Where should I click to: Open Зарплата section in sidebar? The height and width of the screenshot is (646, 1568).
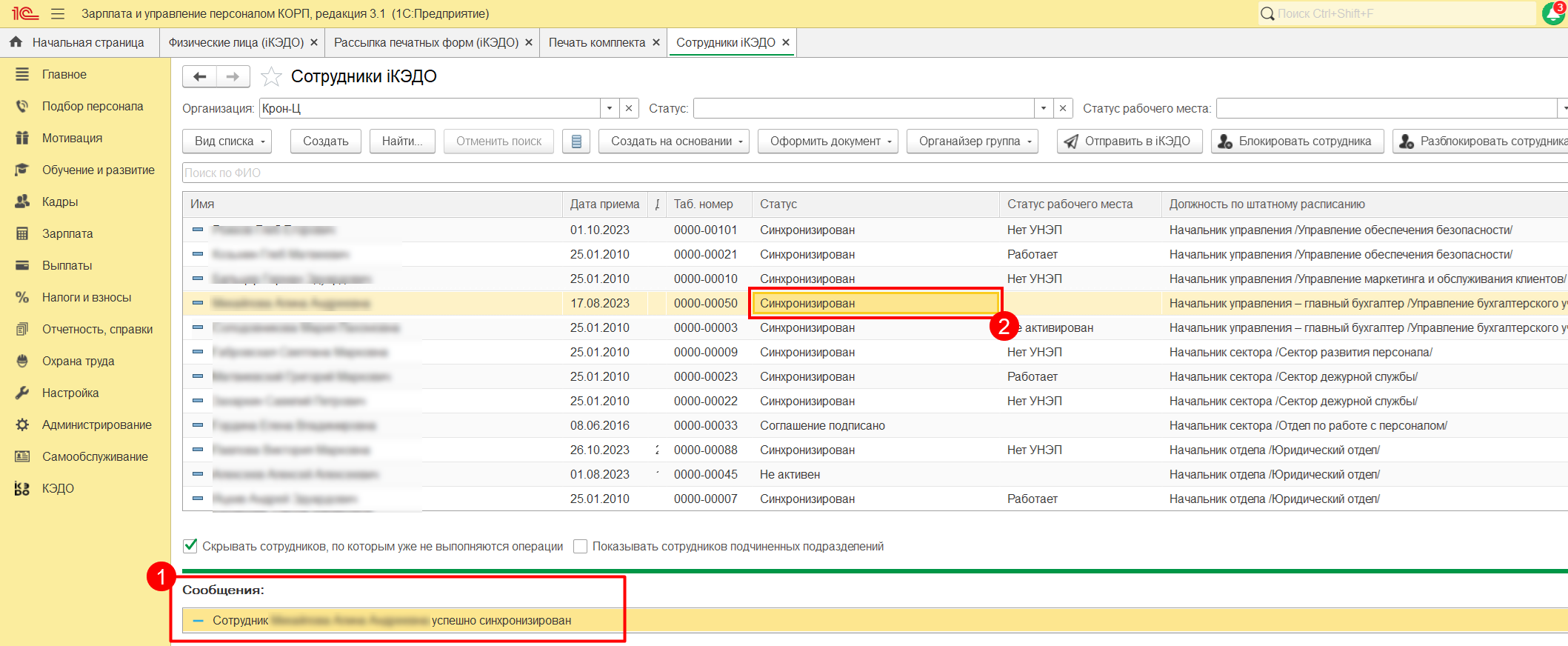[67, 233]
